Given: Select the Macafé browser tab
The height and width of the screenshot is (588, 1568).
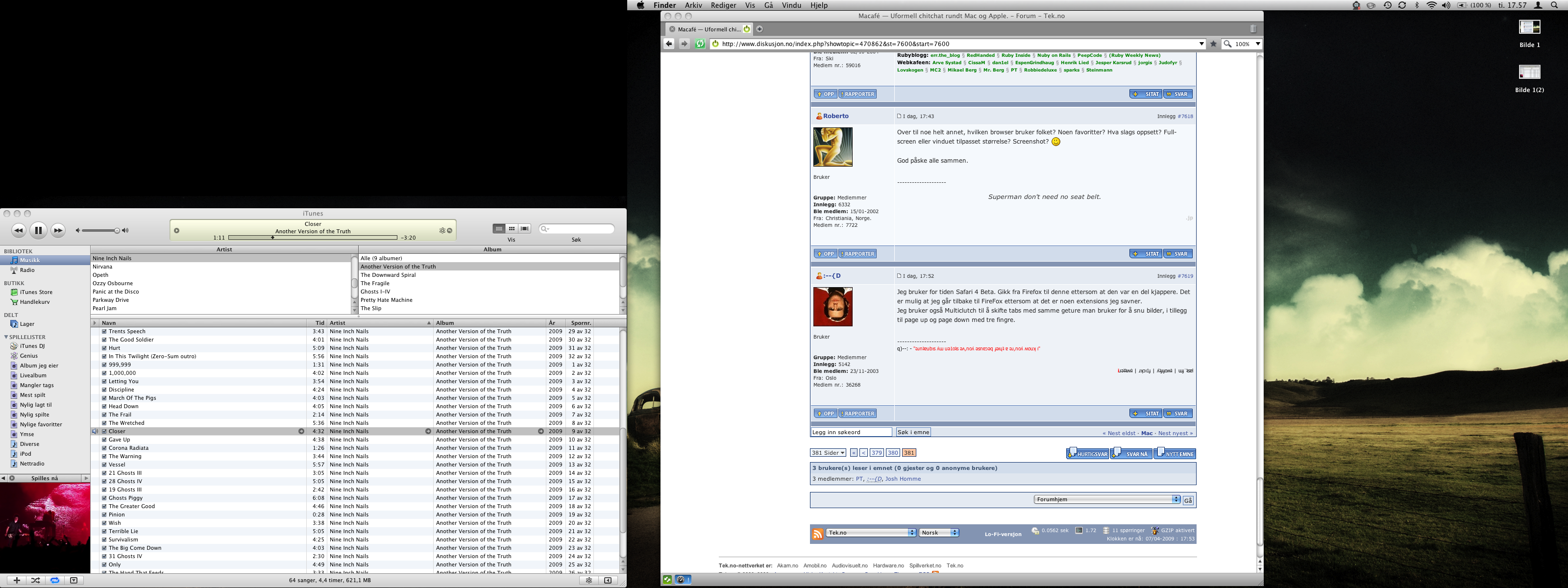Looking at the screenshot, I should click(709, 29).
